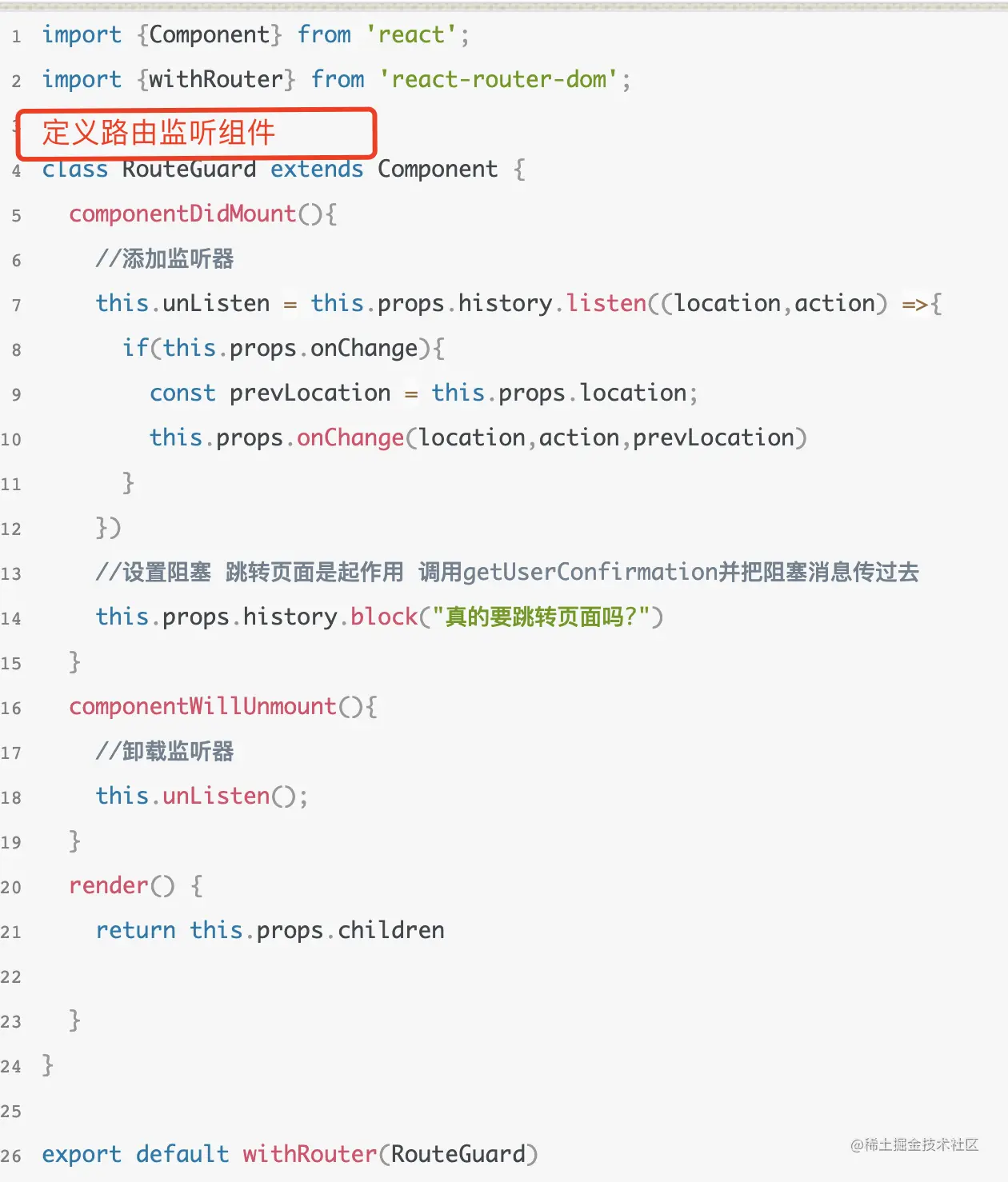Click the red annotation box 定义路由监听组件
This screenshot has width=1008, height=1182.
click(x=195, y=133)
